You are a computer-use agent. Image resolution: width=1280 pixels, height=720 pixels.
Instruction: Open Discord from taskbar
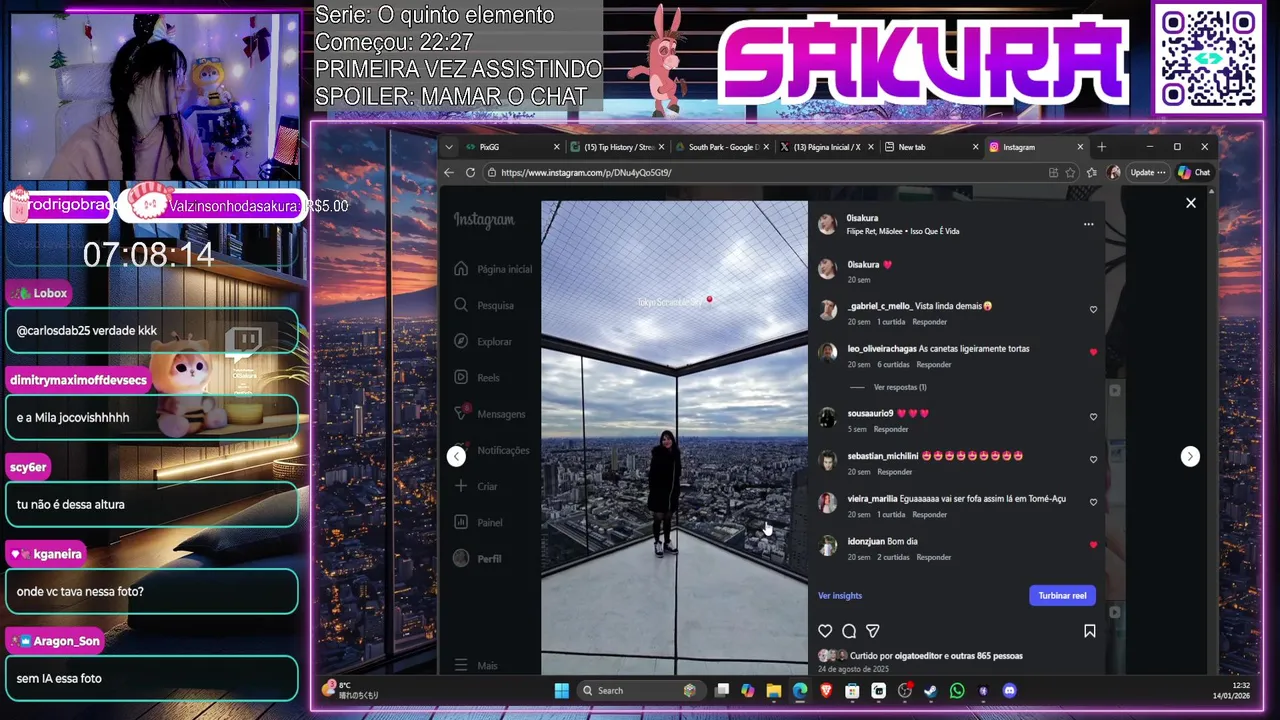click(1009, 690)
